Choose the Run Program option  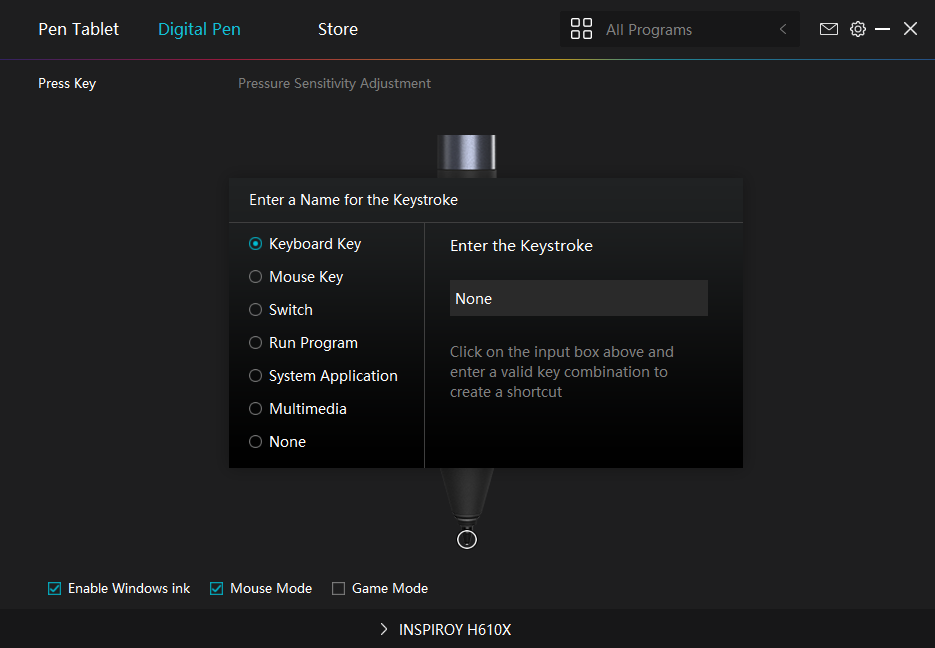point(256,343)
